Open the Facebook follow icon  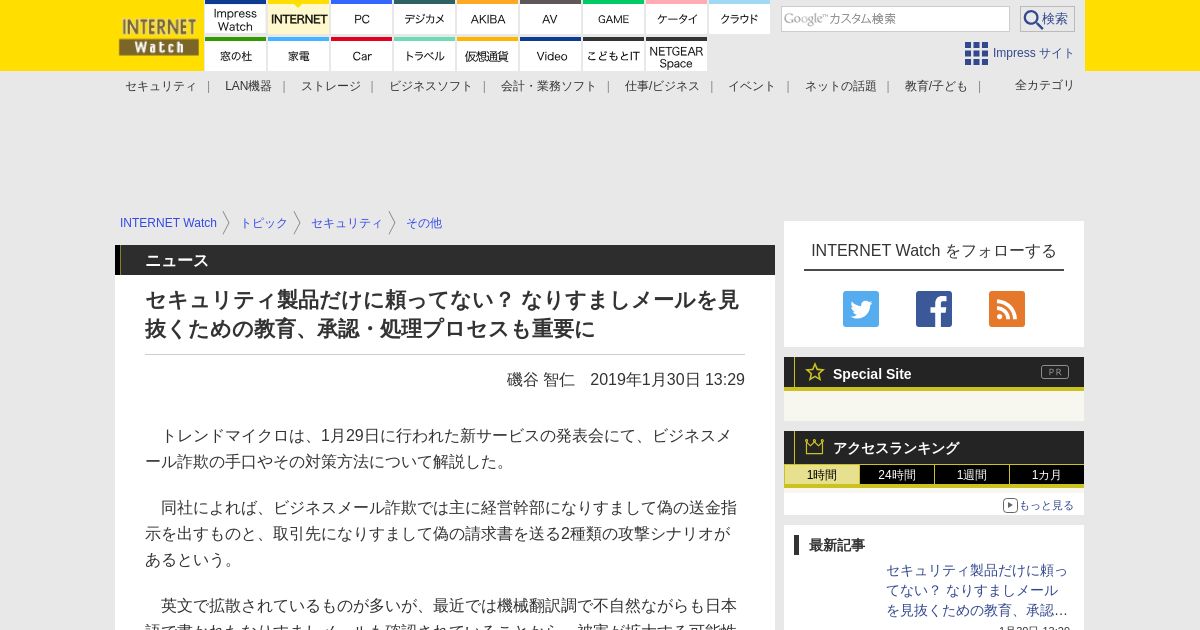934,309
